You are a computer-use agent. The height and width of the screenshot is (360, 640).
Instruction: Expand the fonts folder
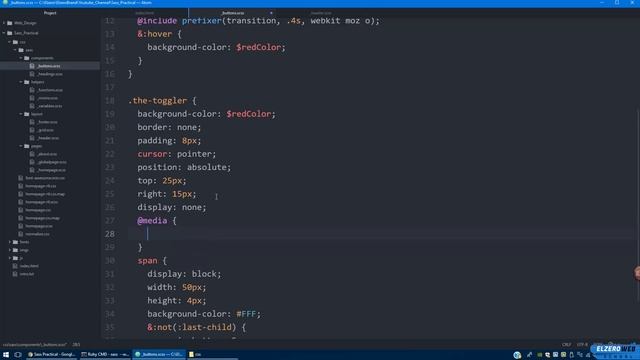click(x=10, y=242)
